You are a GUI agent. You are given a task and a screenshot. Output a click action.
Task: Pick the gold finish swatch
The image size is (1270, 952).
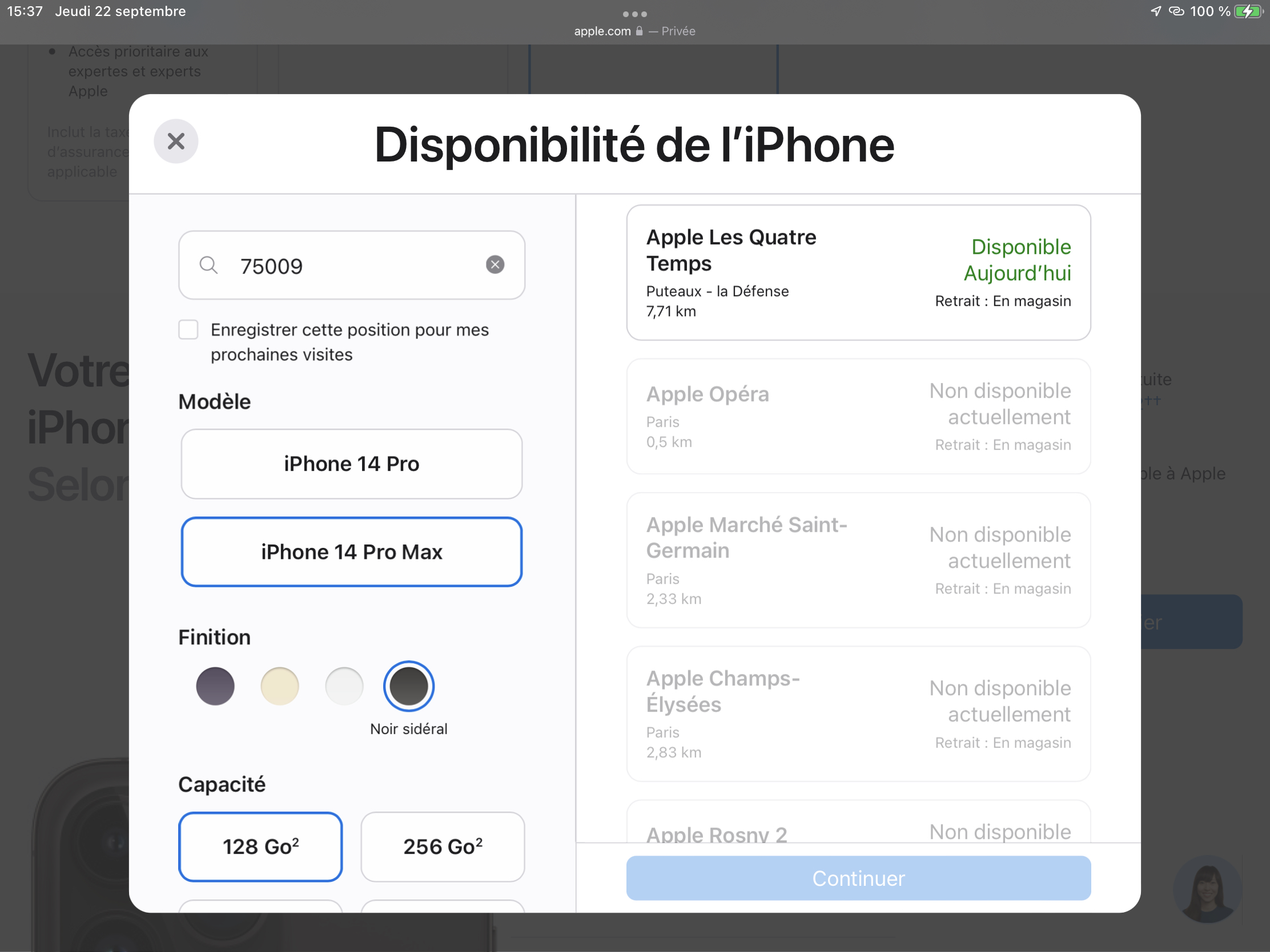[x=280, y=685]
